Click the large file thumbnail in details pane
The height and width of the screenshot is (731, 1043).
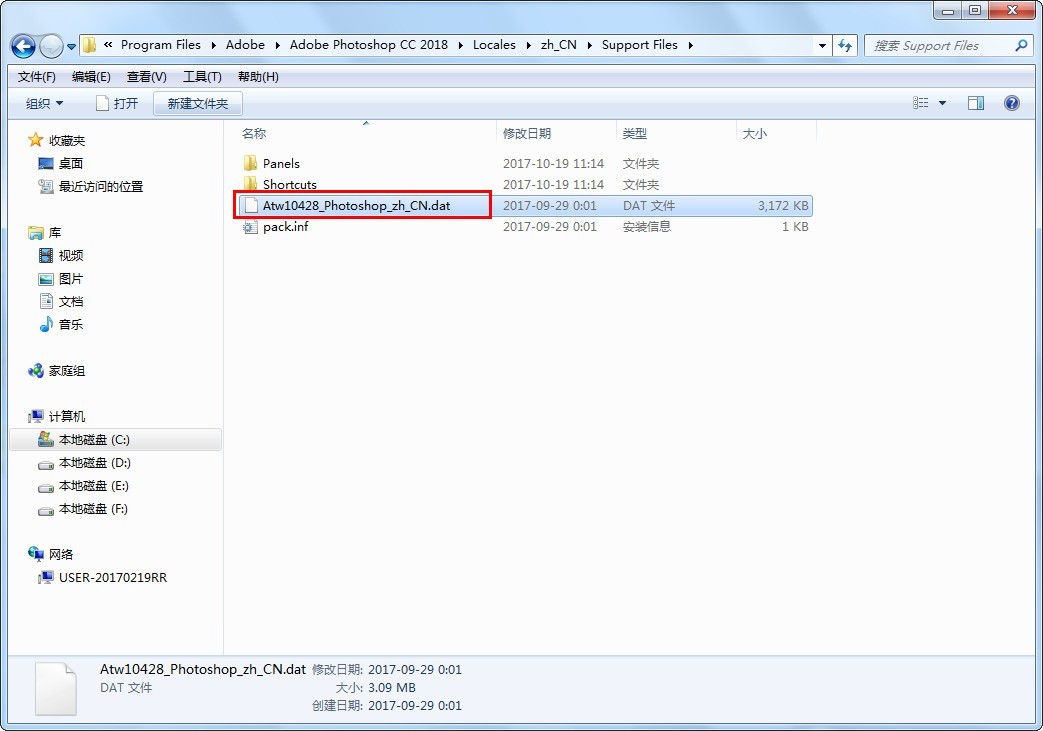tap(56, 689)
